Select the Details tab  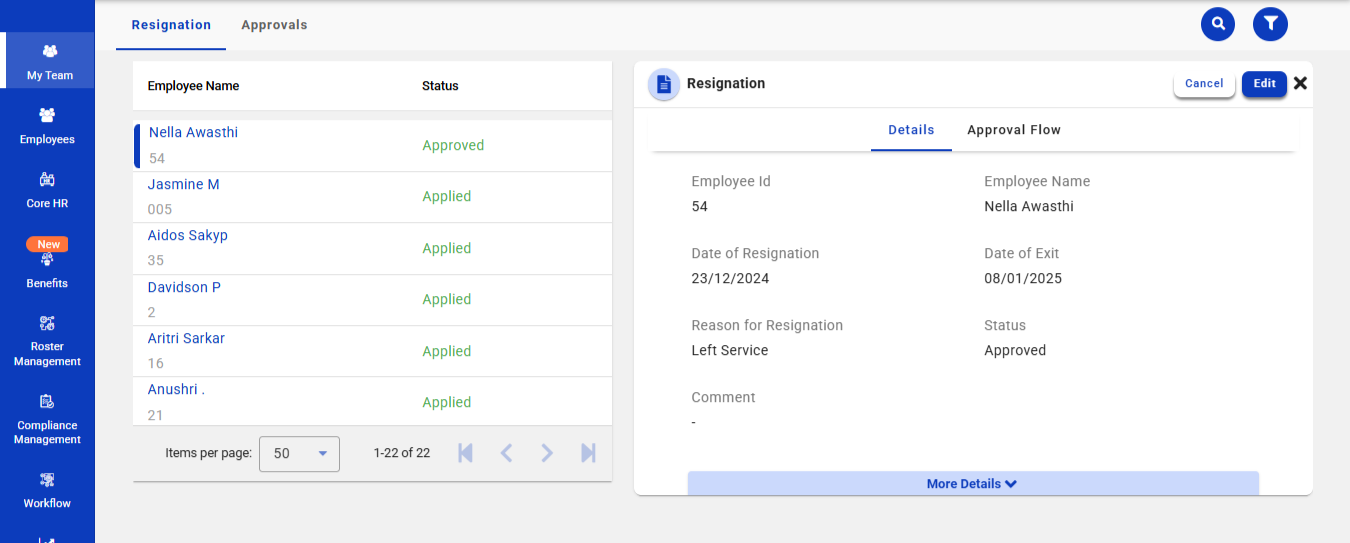pyautogui.click(x=910, y=130)
